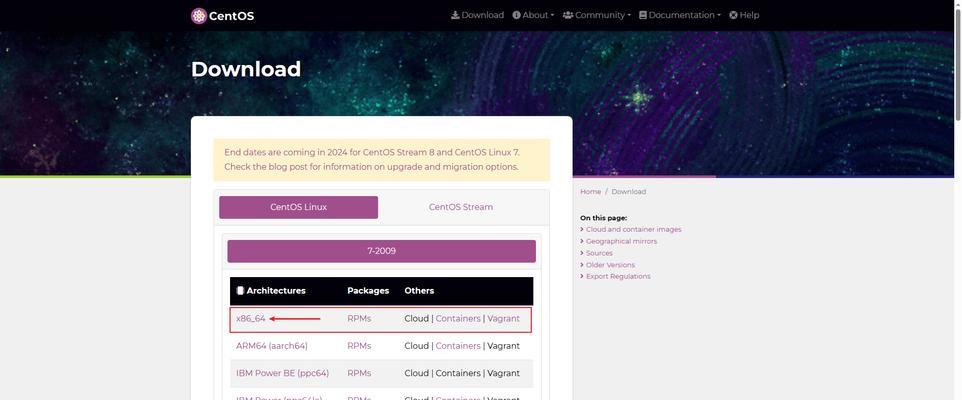This screenshot has height=400, width=962.
Task: Click Download in the breadcrumb
Action: 629,192
